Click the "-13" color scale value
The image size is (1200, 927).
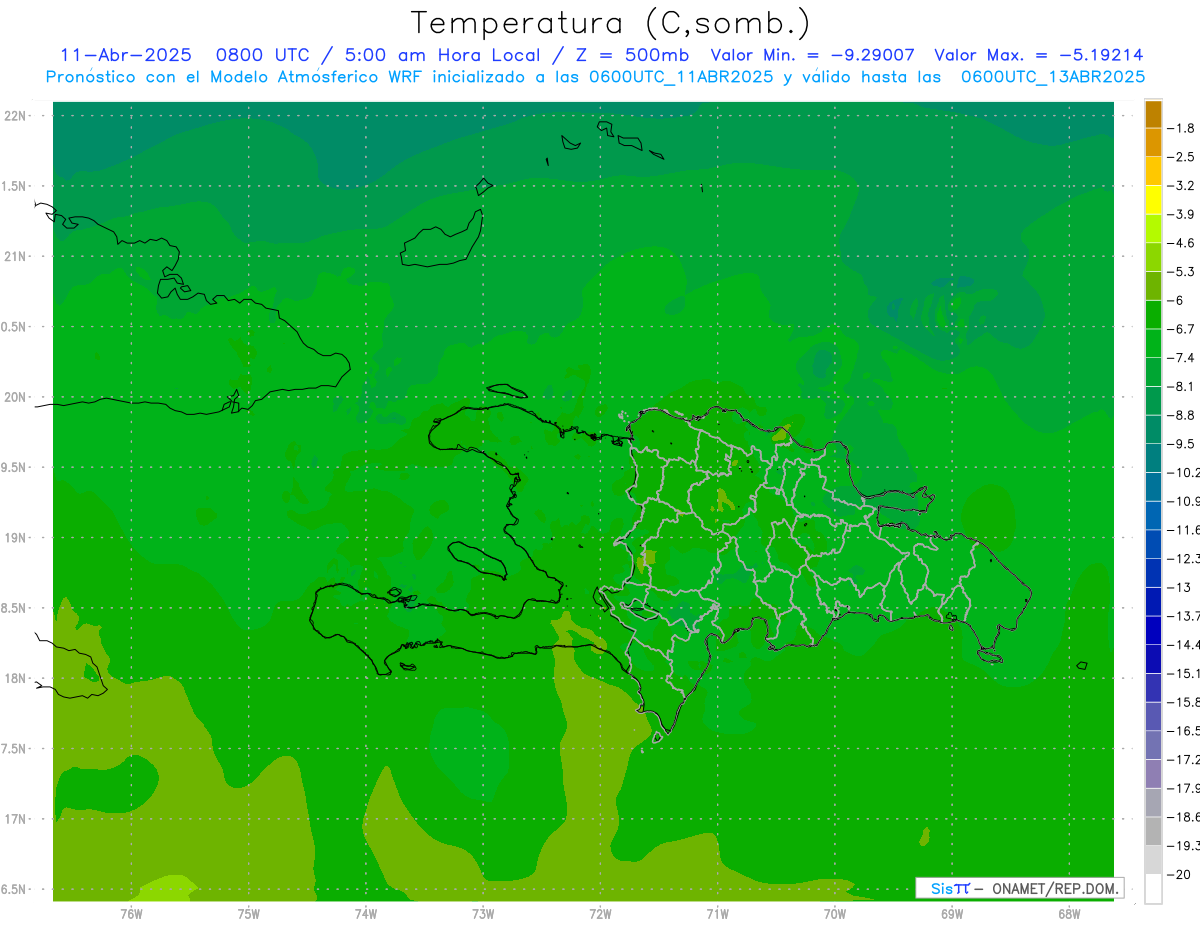[x=1178, y=587]
